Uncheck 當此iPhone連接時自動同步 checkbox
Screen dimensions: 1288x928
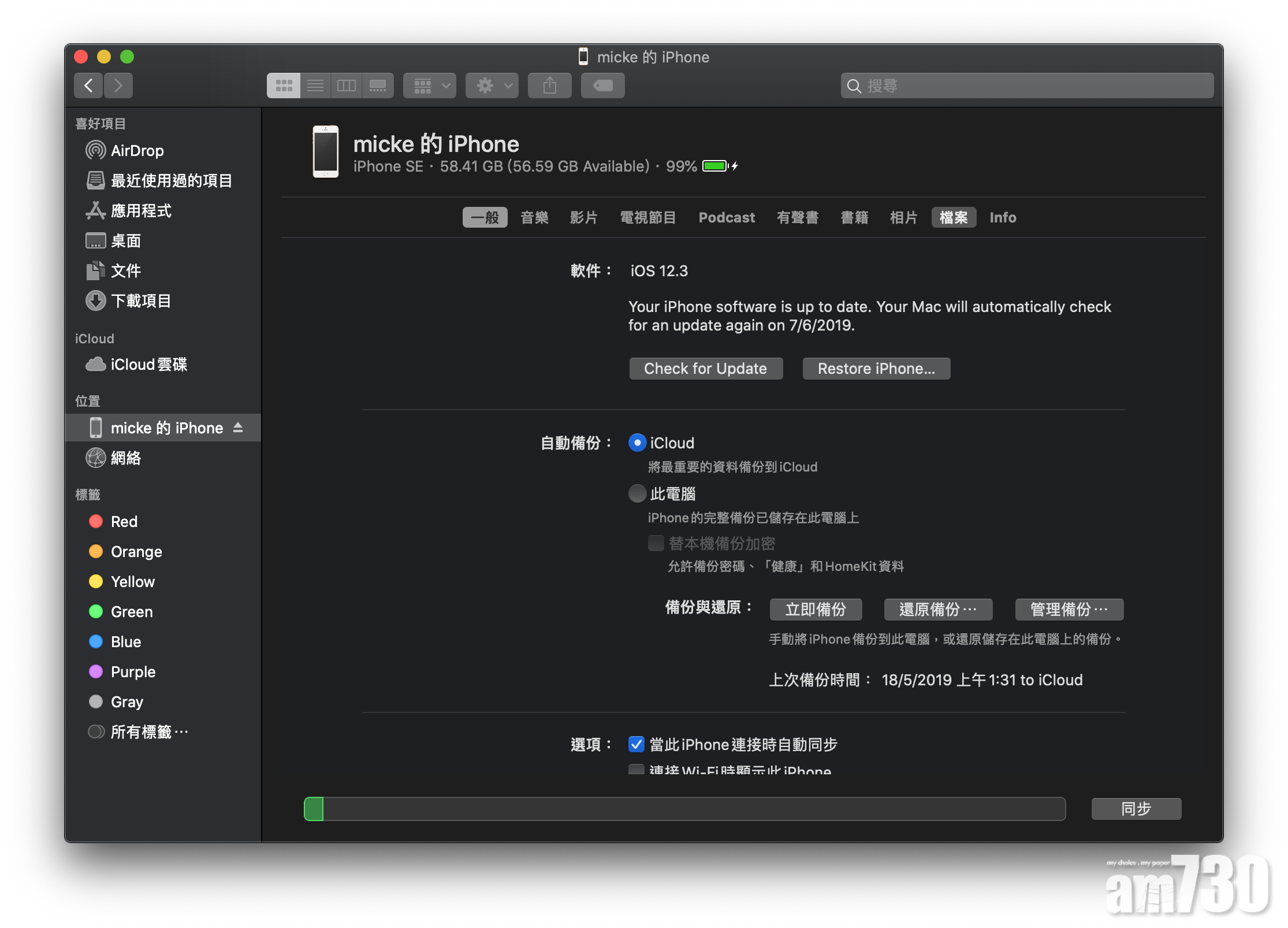tap(636, 744)
